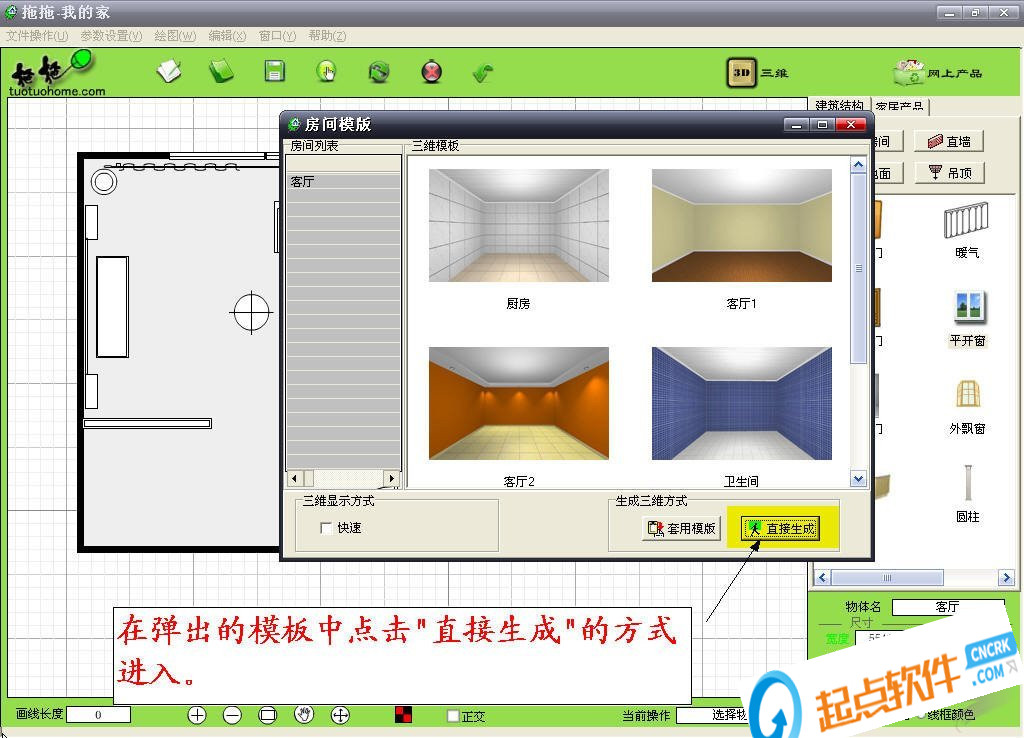Click the zoom out minus icon
Image resolution: width=1024 pixels, height=738 pixels.
232,715
